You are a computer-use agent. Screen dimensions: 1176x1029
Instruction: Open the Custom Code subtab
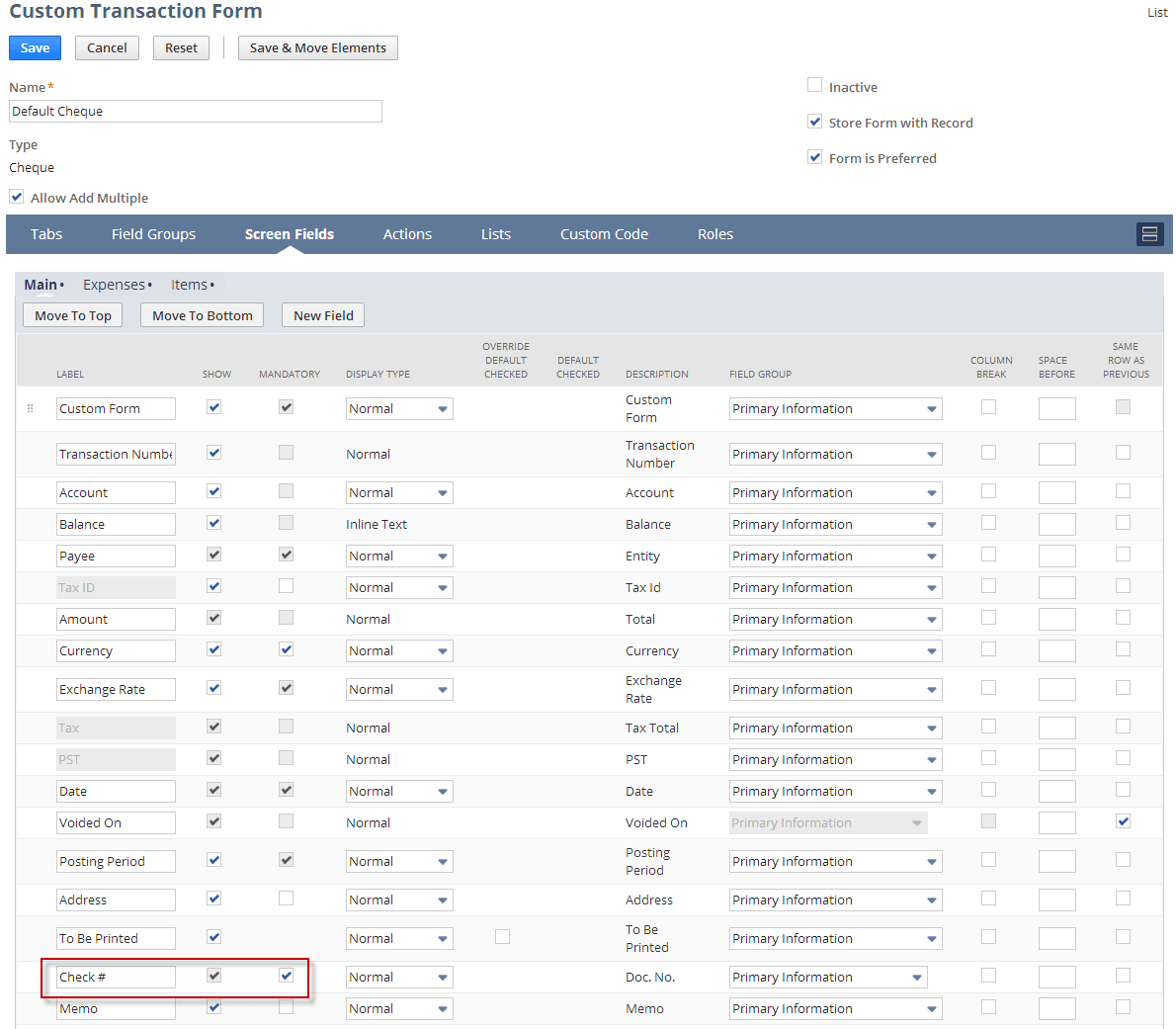[x=604, y=234]
